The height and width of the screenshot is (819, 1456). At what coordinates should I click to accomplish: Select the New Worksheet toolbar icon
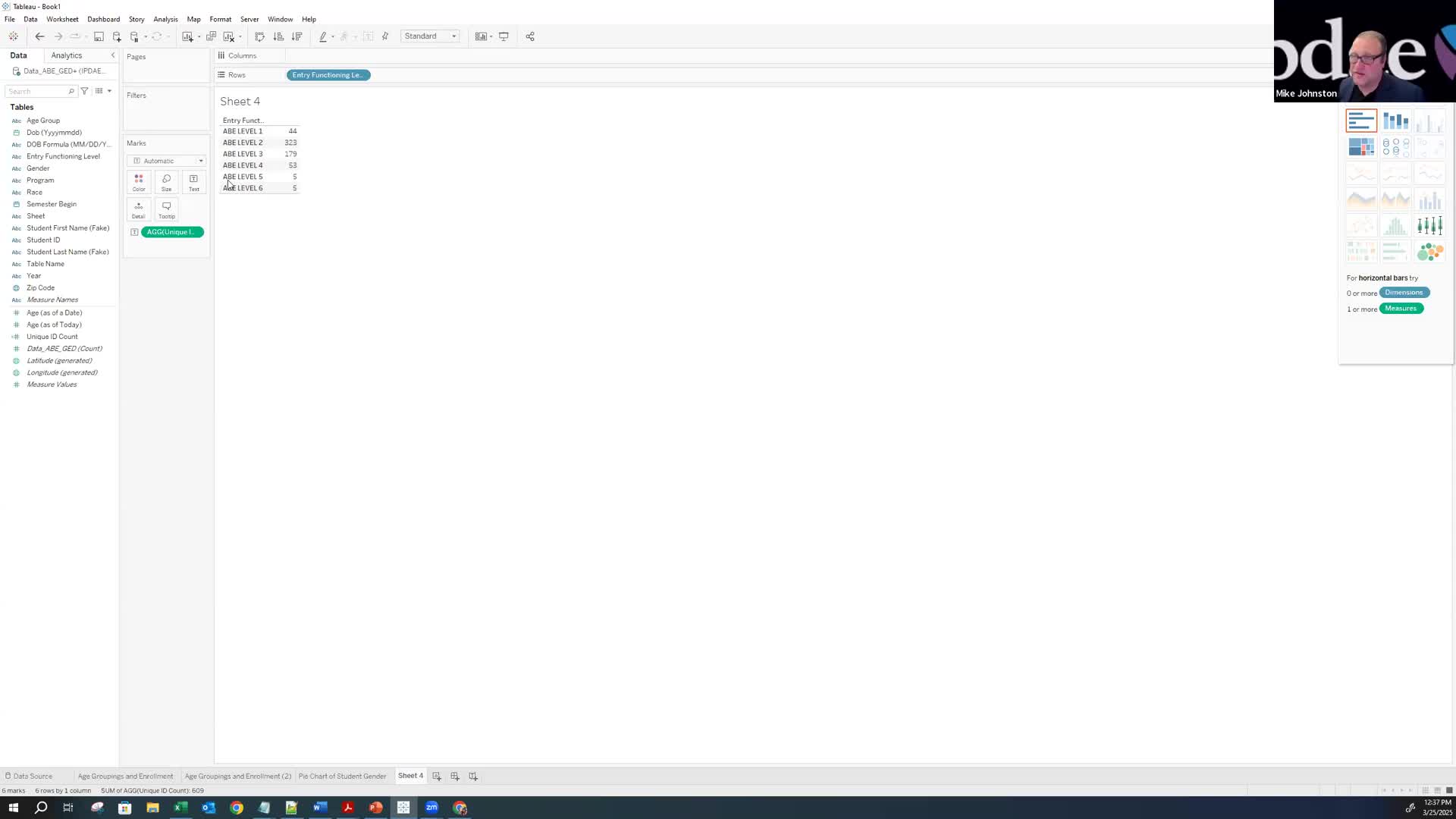click(188, 36)
